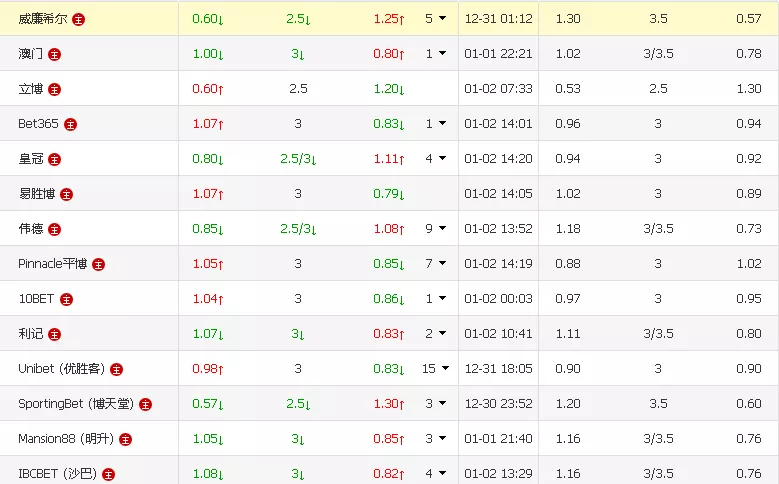Click the red 主 icon next to 皇冠
Viewport: 779px width, 484px height.
pyautogui.click(x=54, y=159)
